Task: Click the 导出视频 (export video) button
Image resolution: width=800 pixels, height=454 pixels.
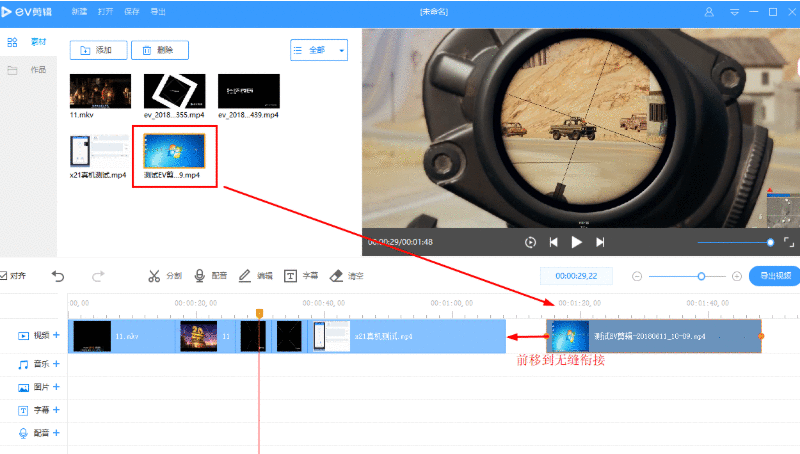Action: pos(774,276)
